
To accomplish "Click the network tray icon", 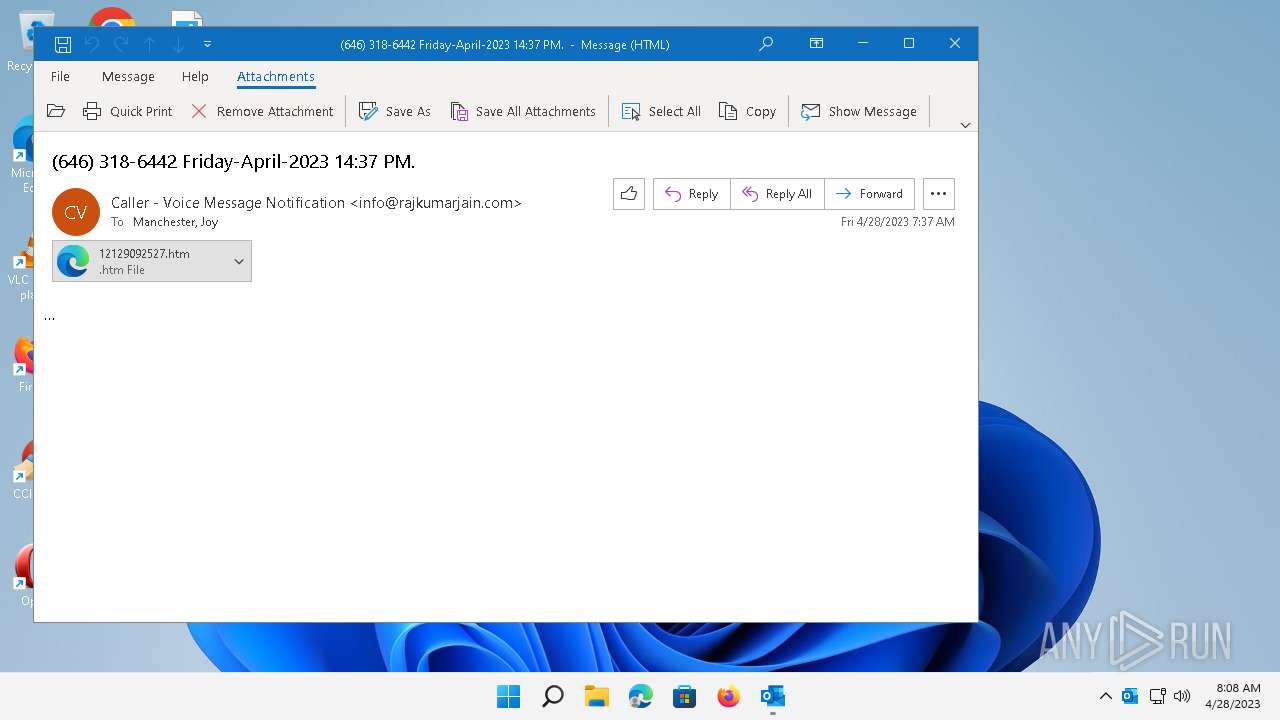I will coord(1157,696).
